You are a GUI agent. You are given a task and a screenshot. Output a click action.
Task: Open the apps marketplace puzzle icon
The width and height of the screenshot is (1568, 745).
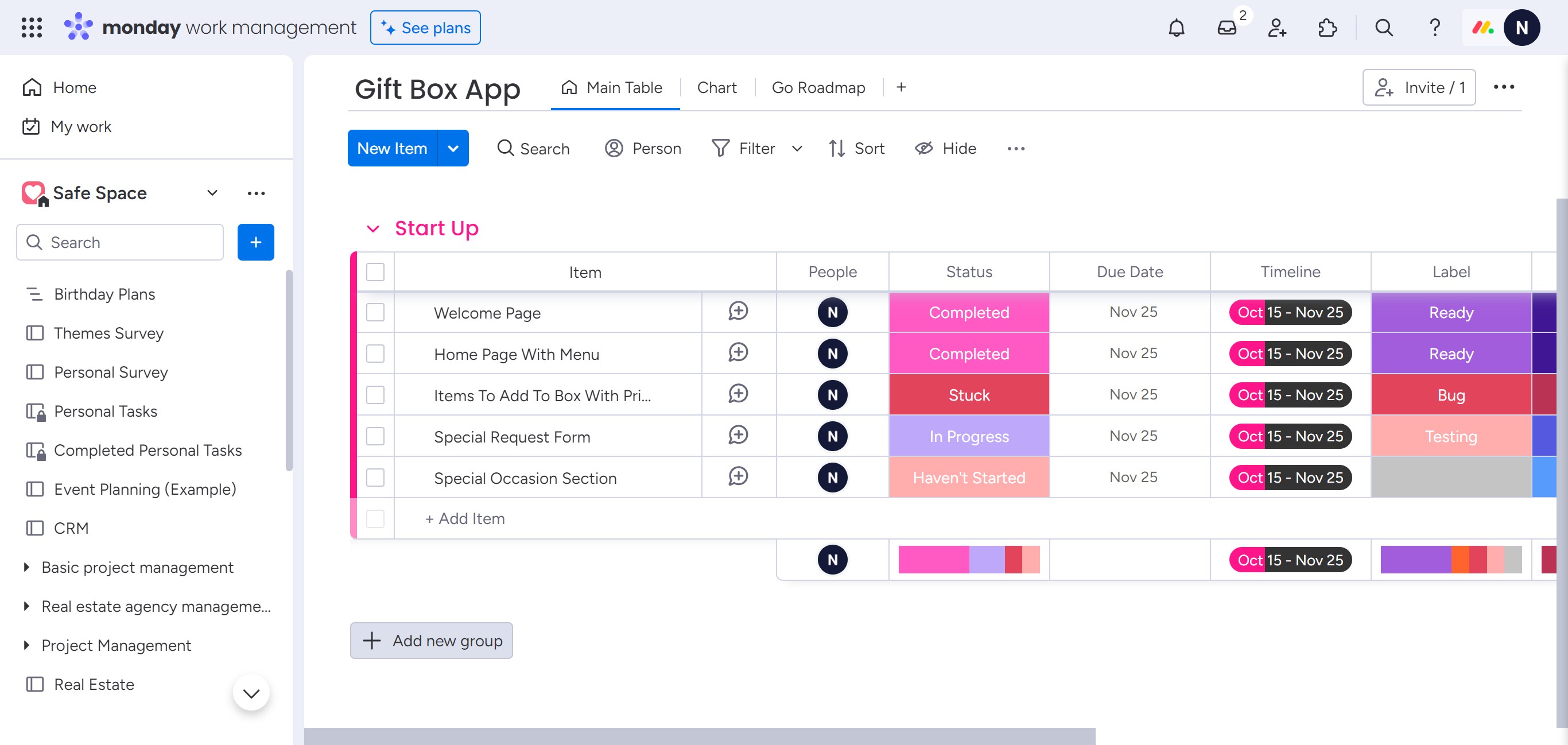[1326, 28]
